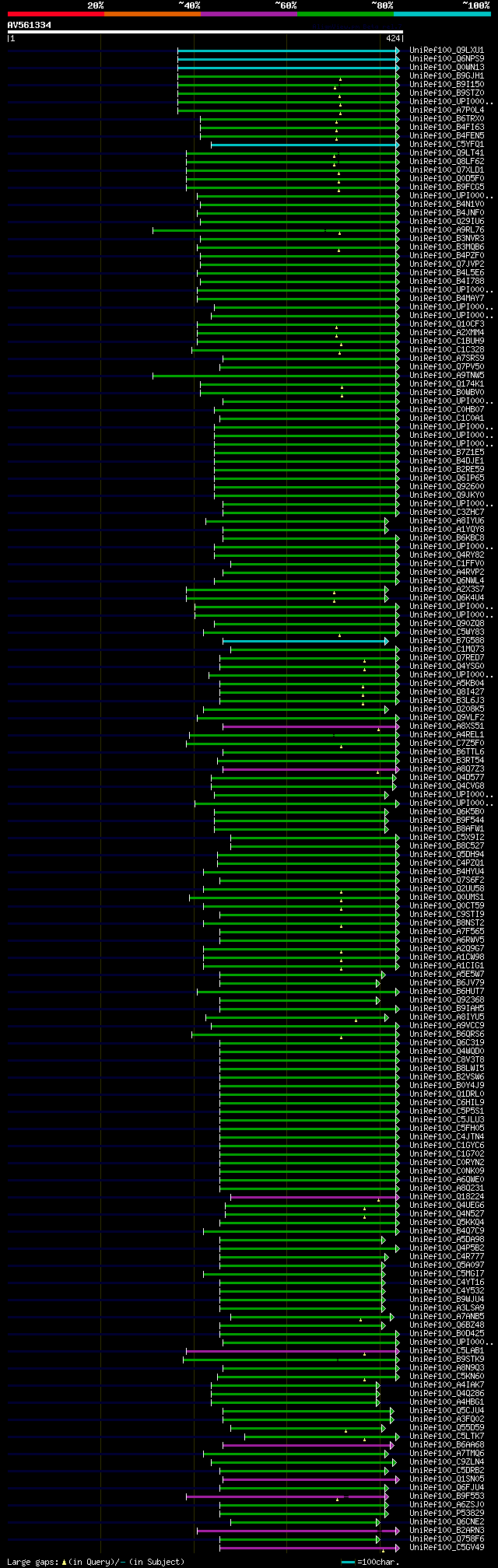Open hit UniRef100_Q0WN13
This screenshot has width=498, height=1568.
[x=447, y=67]
